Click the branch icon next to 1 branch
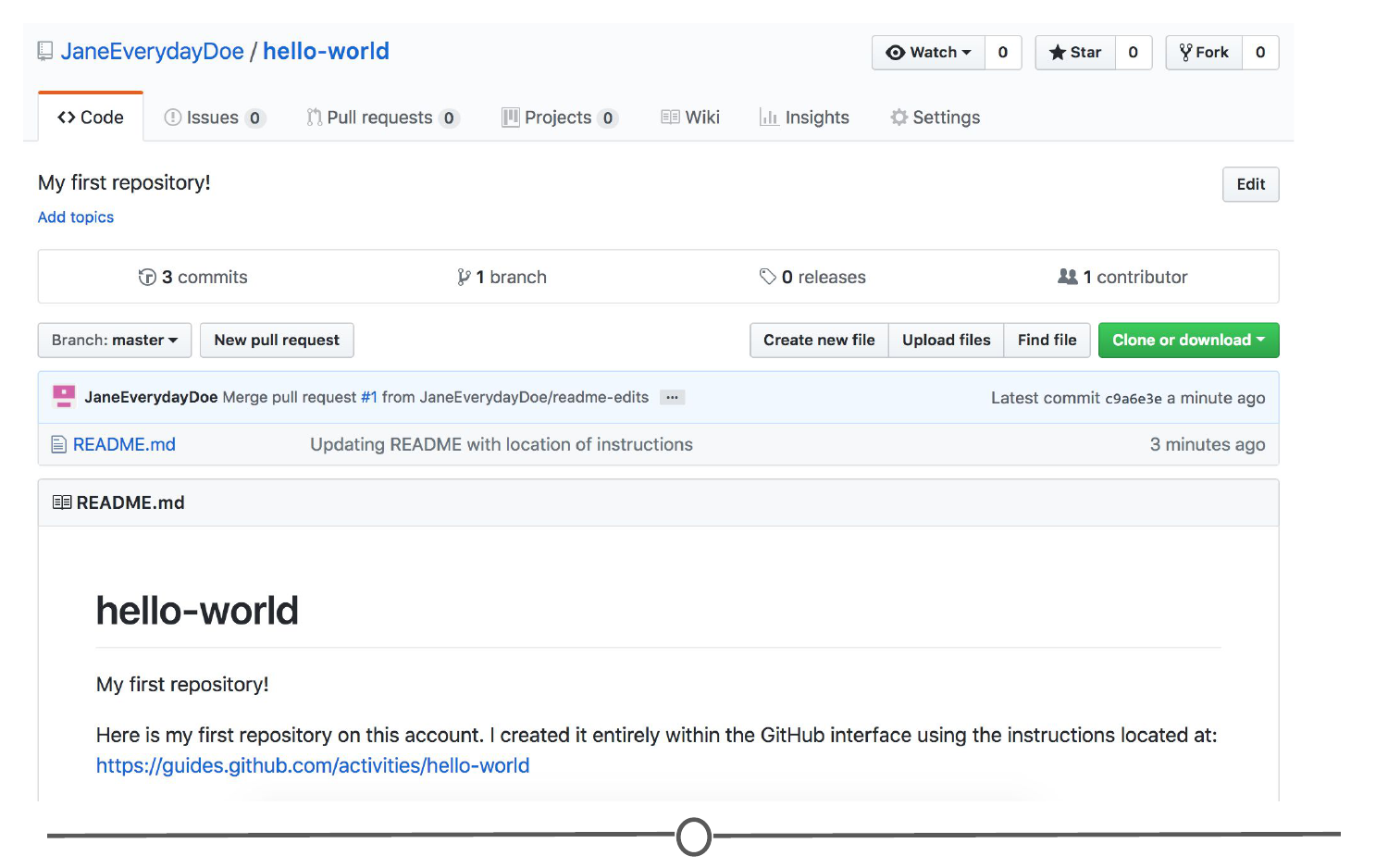1388x868 pixels. (x=464, y=277)
